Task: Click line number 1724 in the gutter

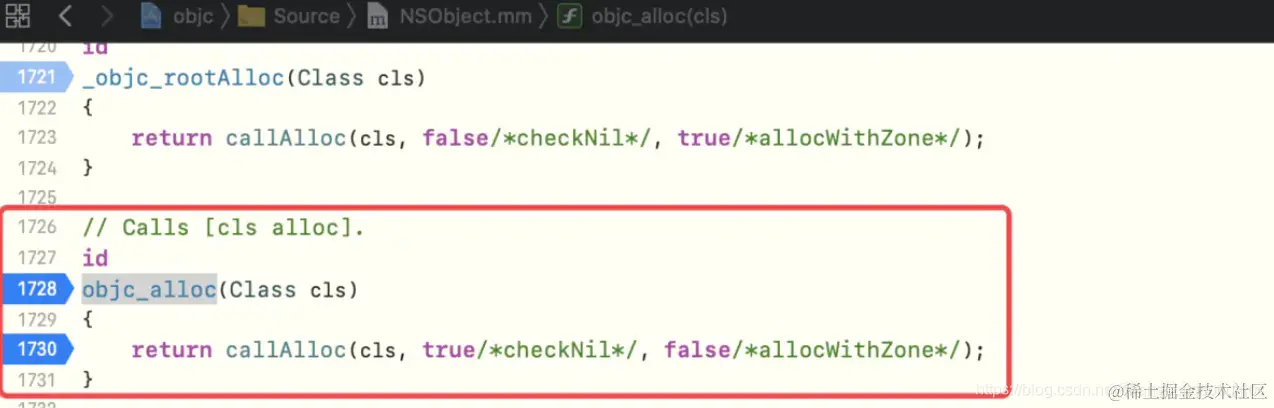Action: pos(37,168)
